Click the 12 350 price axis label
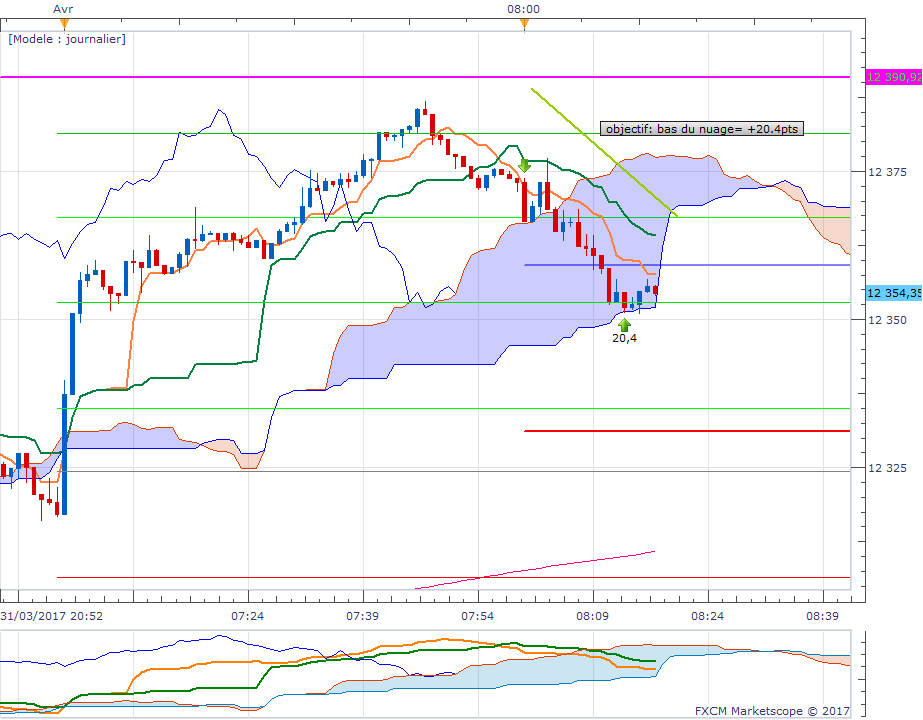 [888, 320]
